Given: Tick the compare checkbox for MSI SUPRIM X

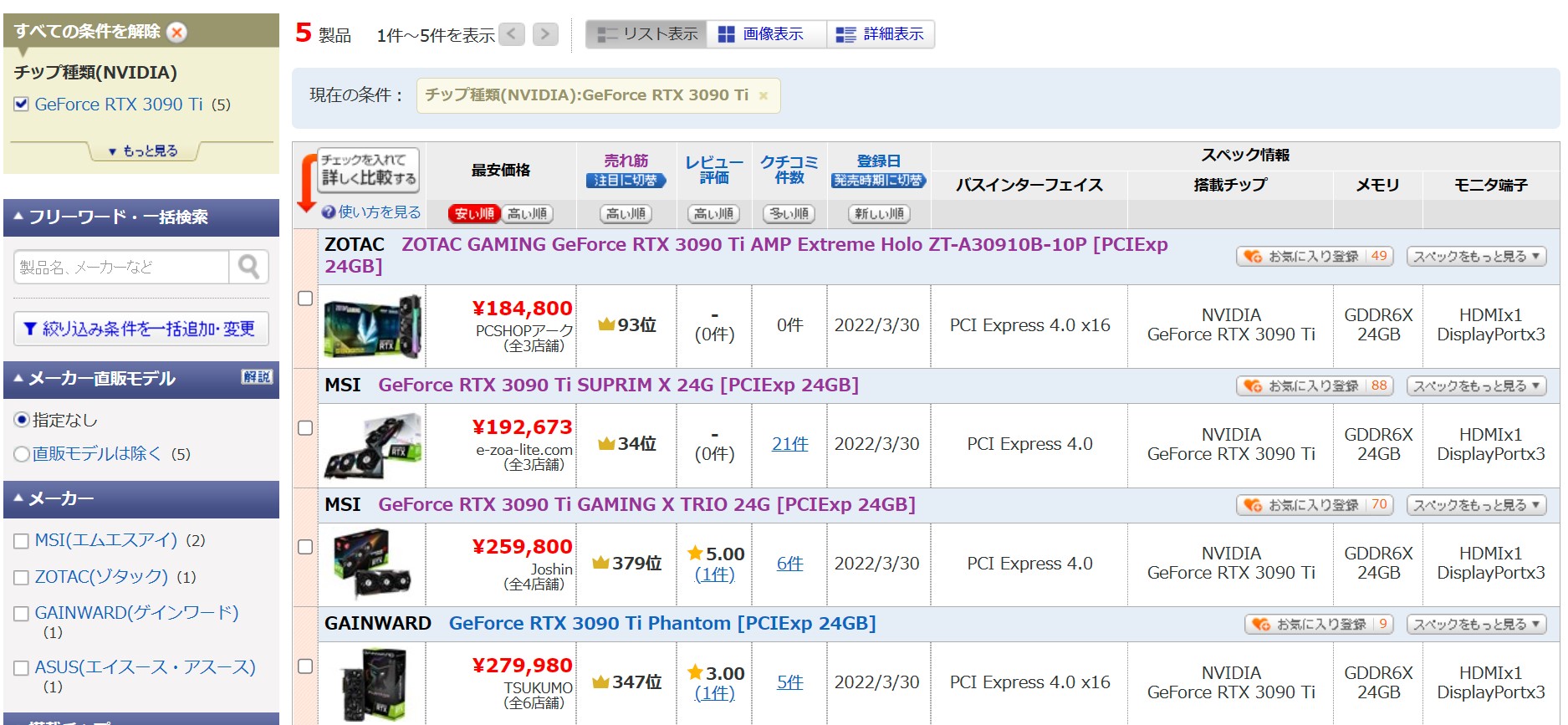Looking at the screenshot, I should (305, 428).
